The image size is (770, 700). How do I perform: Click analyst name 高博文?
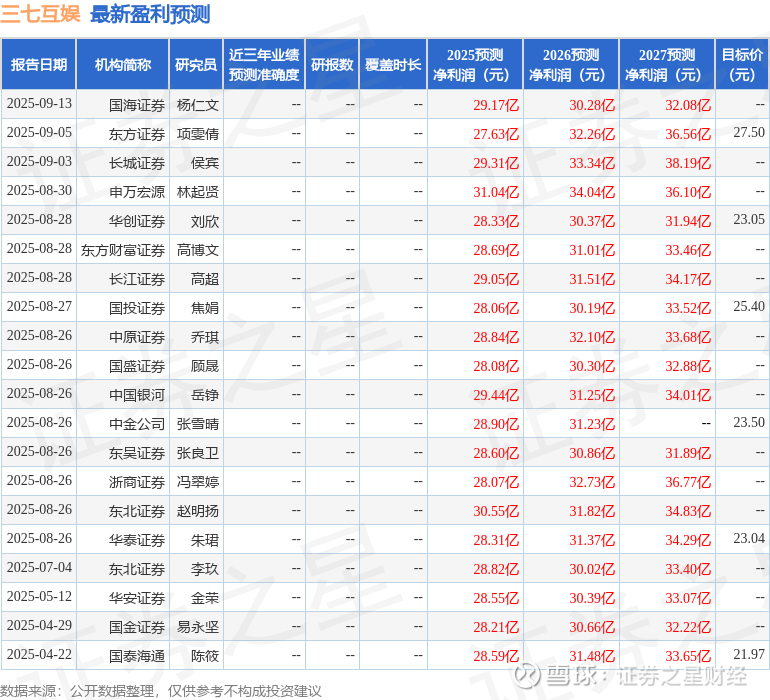click(x=197, y=250)
